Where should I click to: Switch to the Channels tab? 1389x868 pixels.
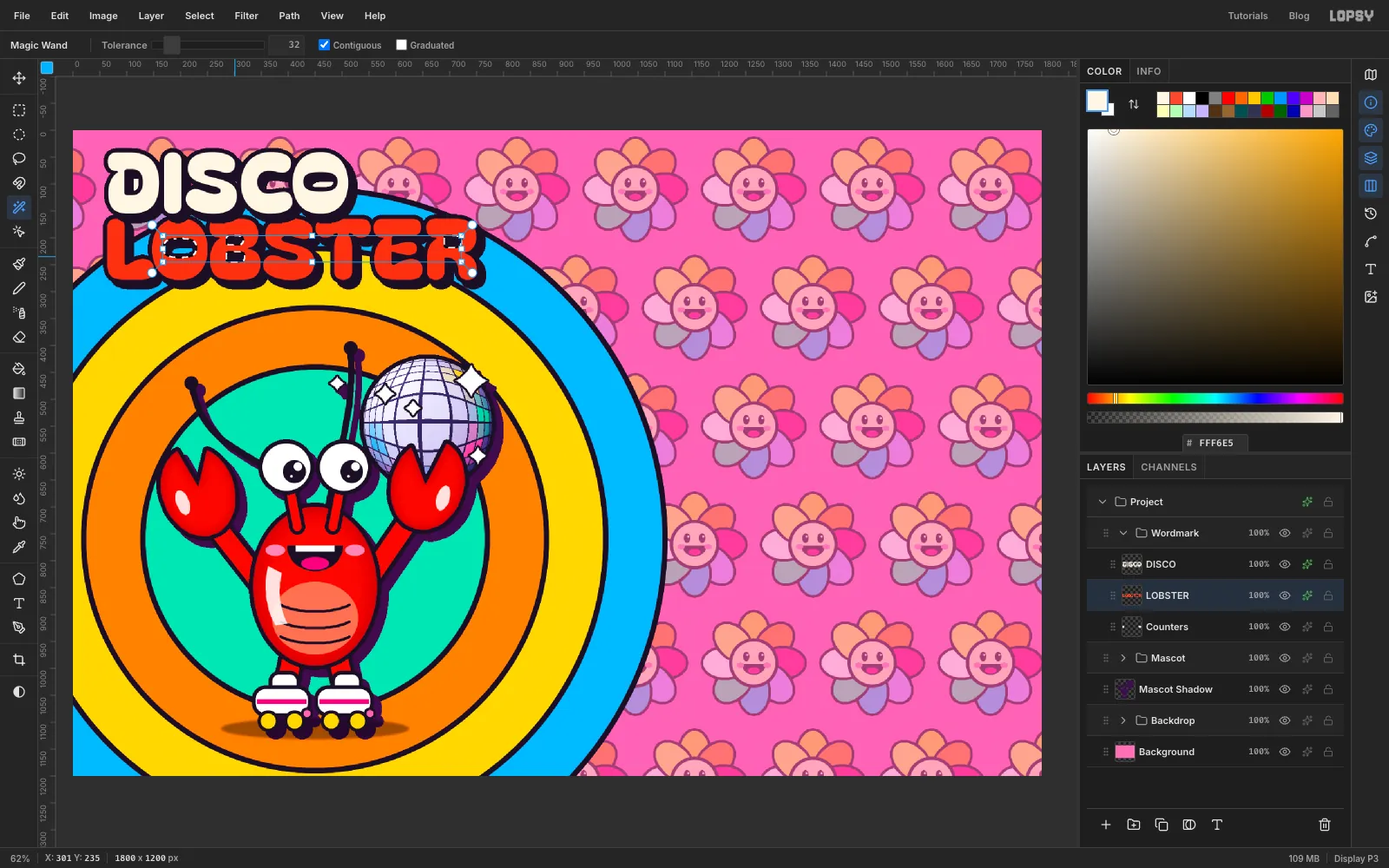(x=1168, y=467)
